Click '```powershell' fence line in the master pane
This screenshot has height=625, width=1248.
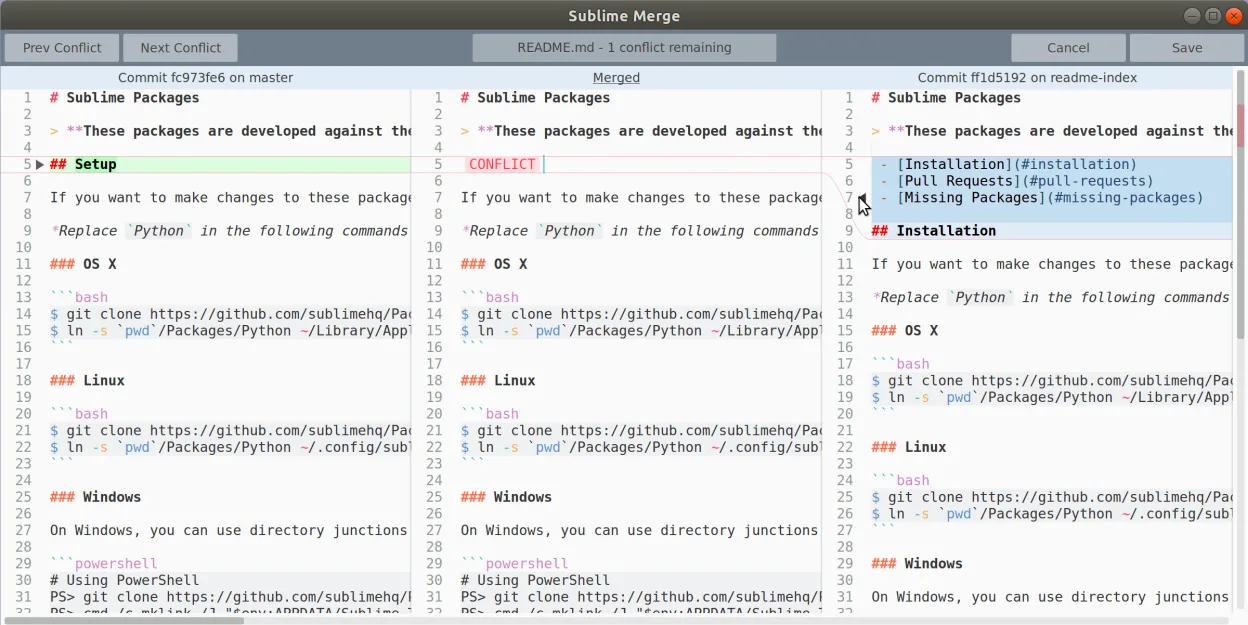tap(104, 564)
